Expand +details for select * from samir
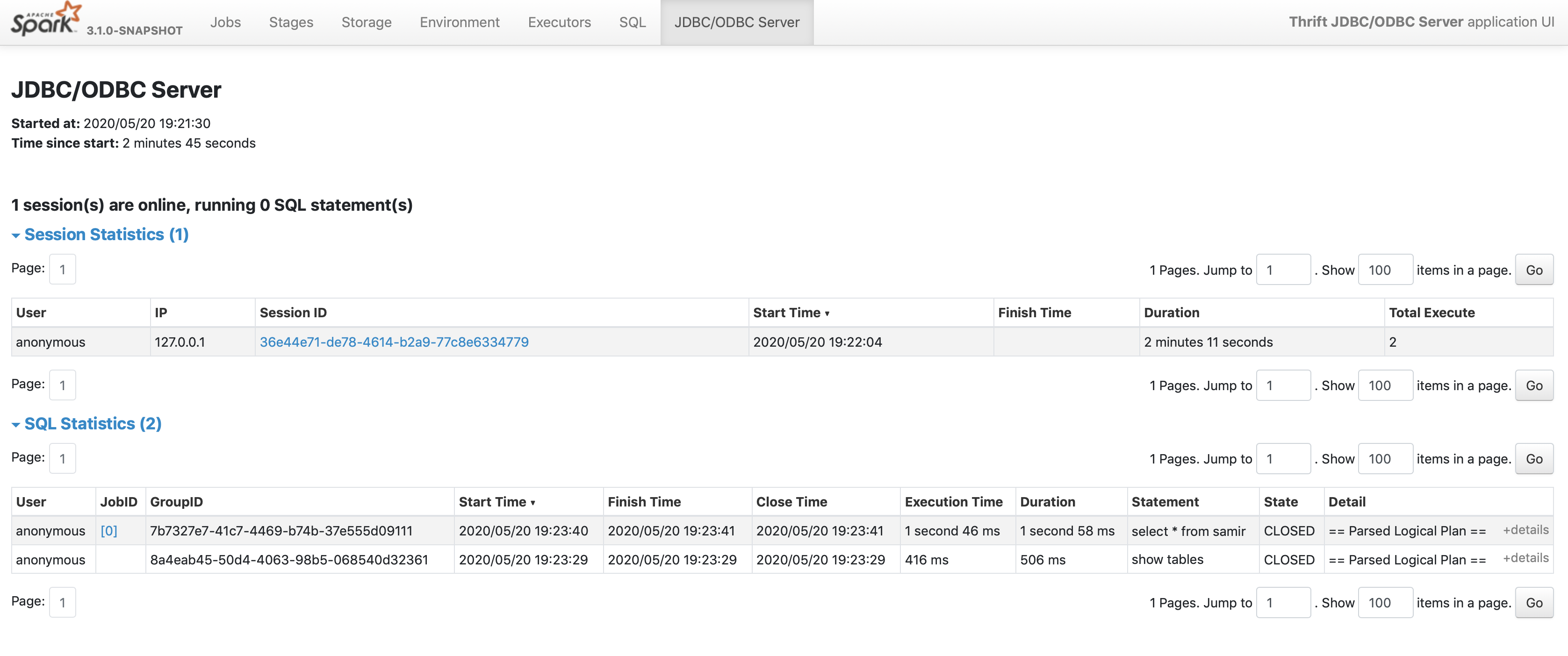Image resolution: width=1568 pixels, height=656 pixels. click(1525, 529)
